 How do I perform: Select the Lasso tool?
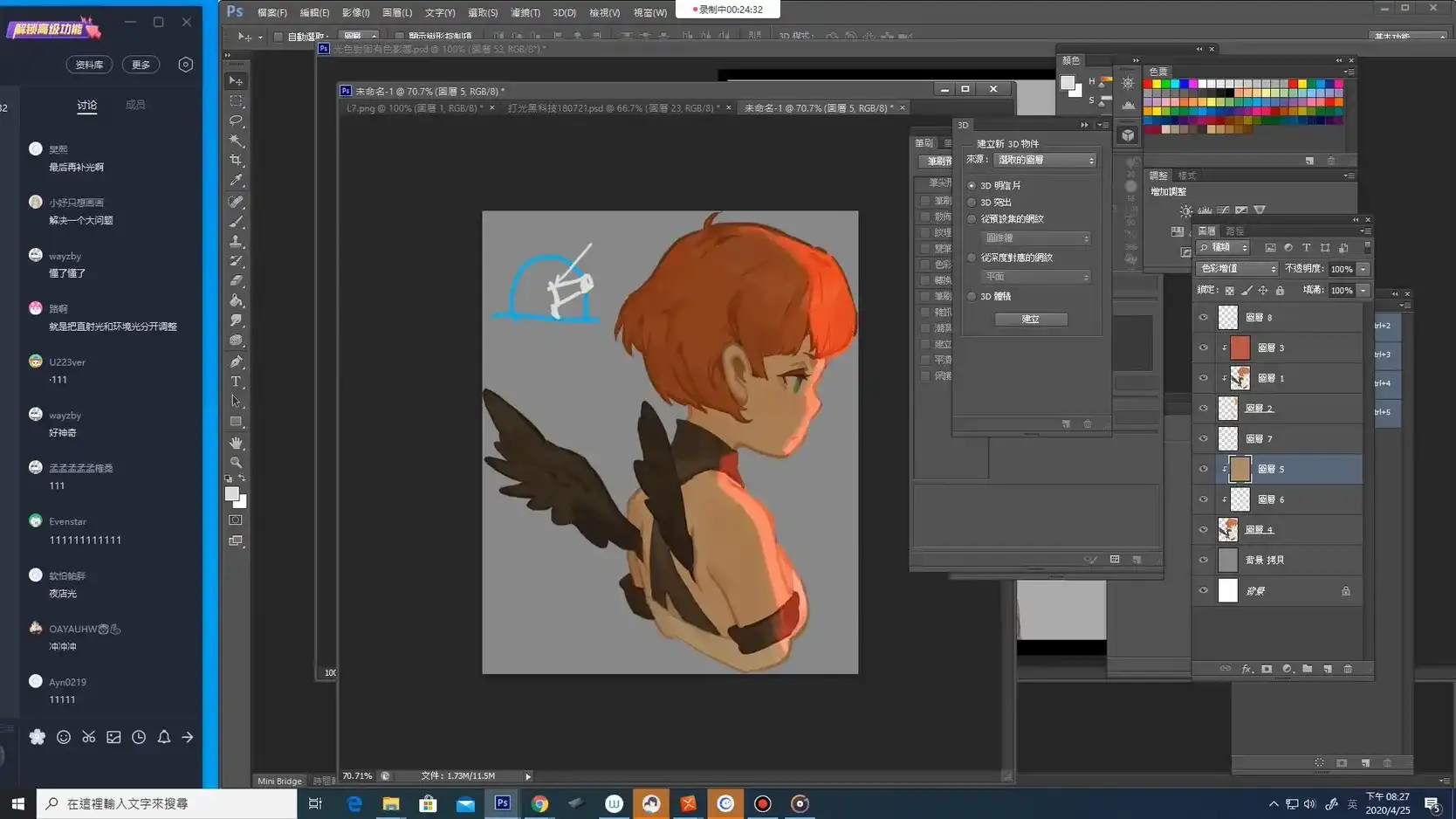tap(236, 120)
